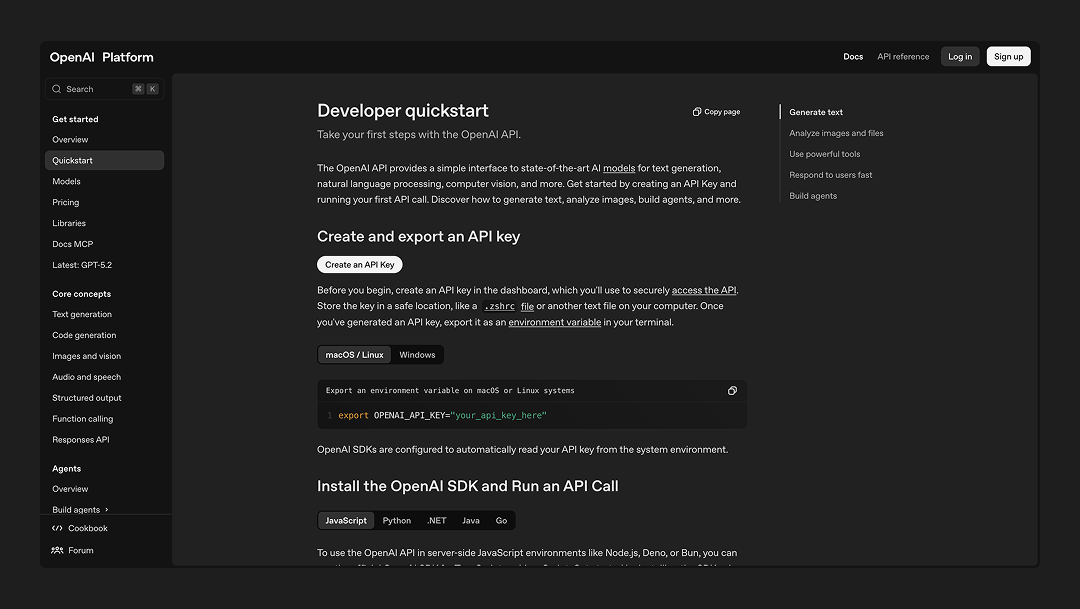Follow the environment variable link
Screen dimensions: 1080x609
pos(554,322)
